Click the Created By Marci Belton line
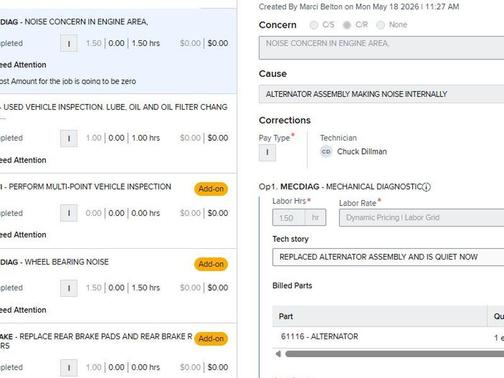This screenshot has width=504, height=378. point(359,7)
